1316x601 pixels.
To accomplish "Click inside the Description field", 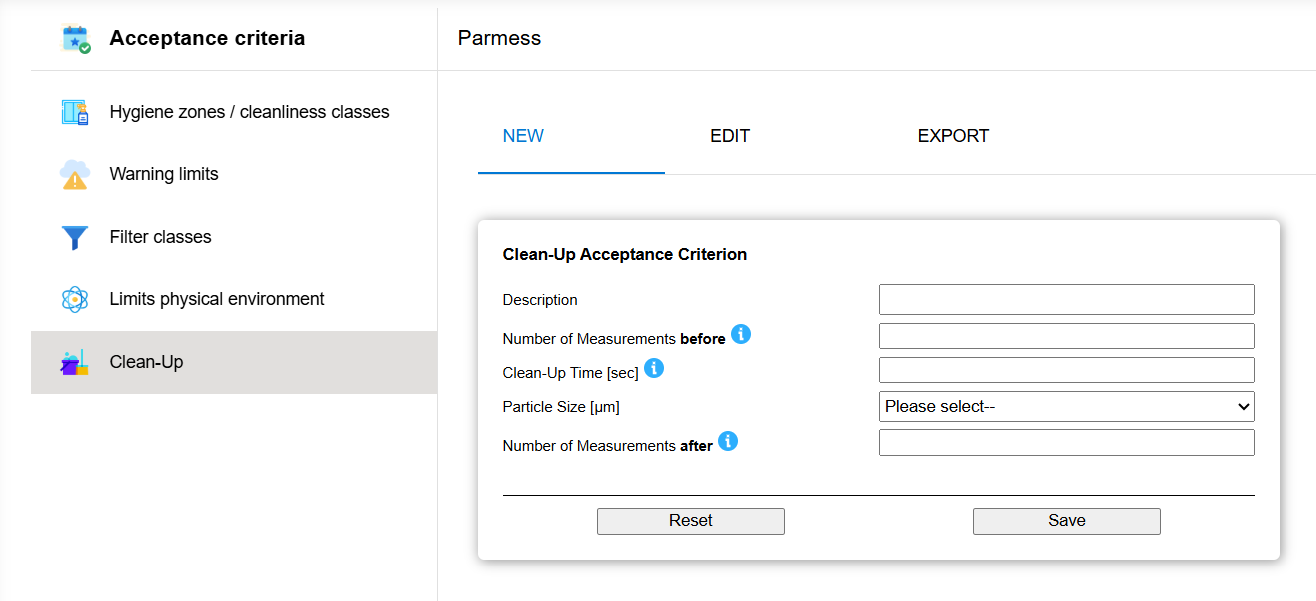I will tap(1066, 299).
